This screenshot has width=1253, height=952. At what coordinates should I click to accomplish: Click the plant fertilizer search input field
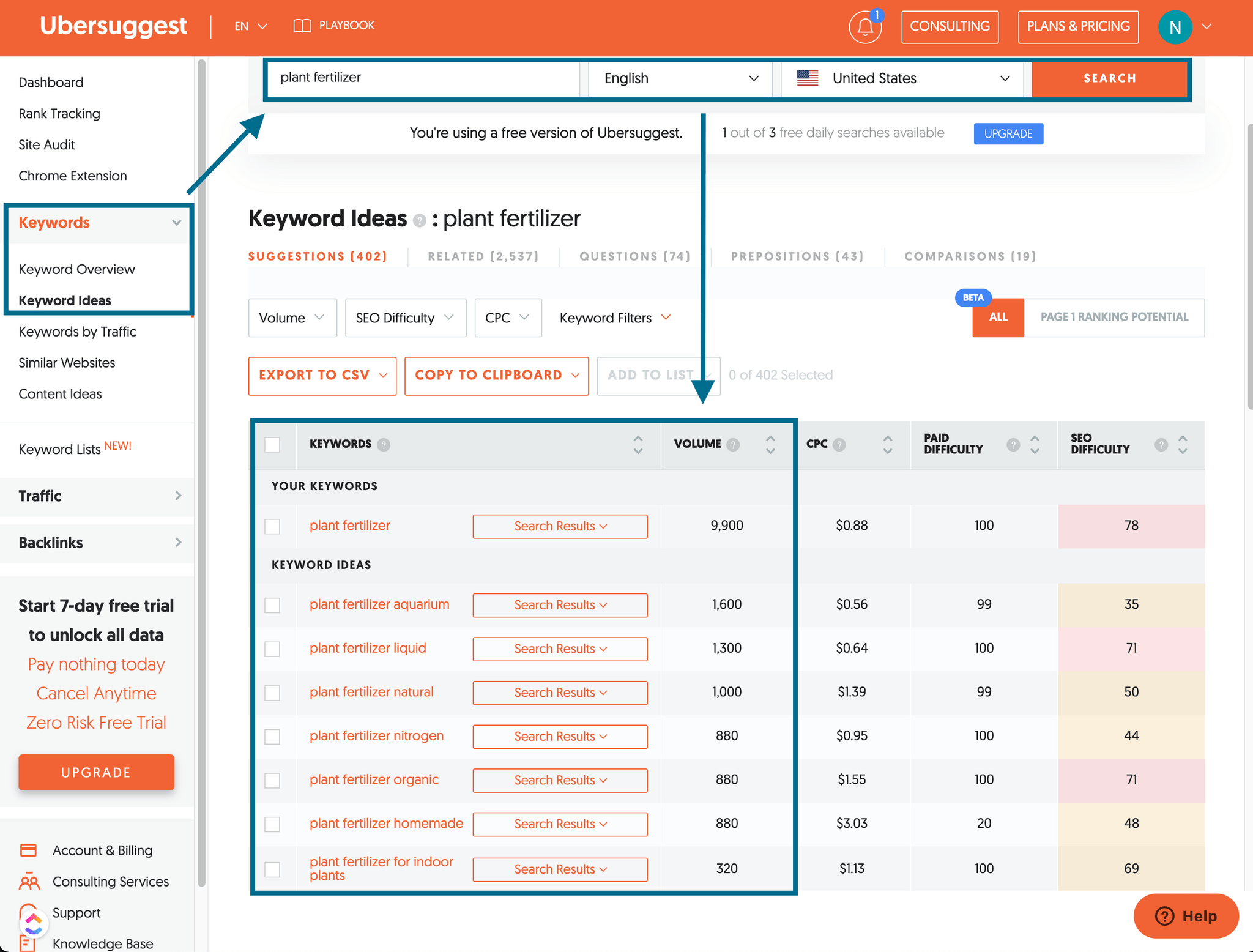420,78
